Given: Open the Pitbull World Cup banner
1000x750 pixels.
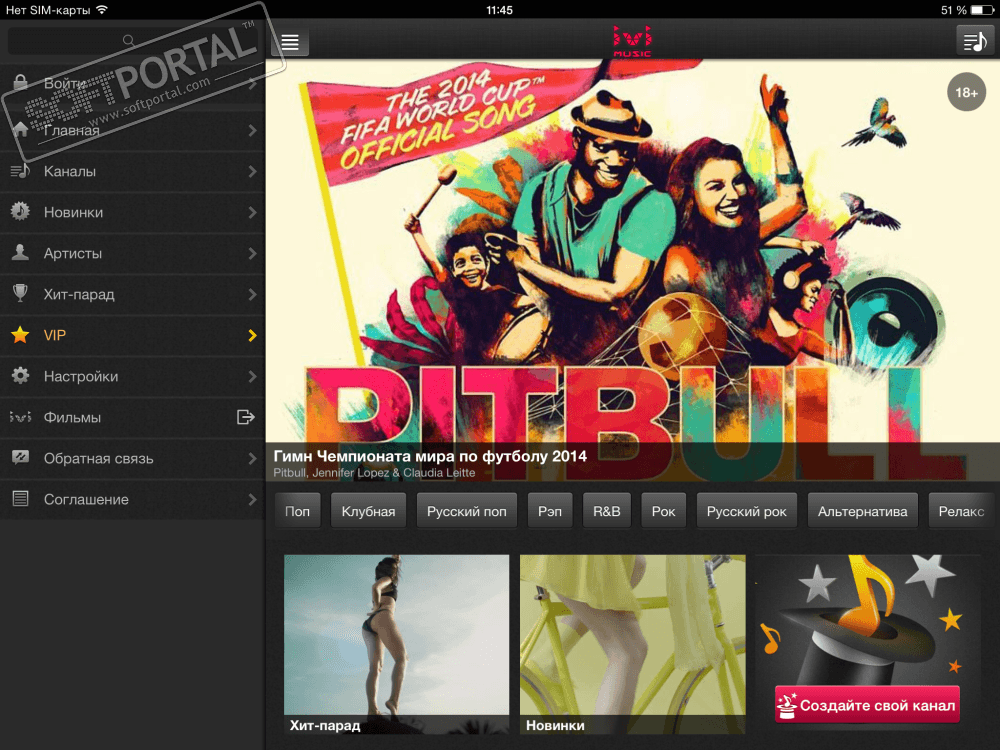Looking at the screenshot, I should (632, 270).
